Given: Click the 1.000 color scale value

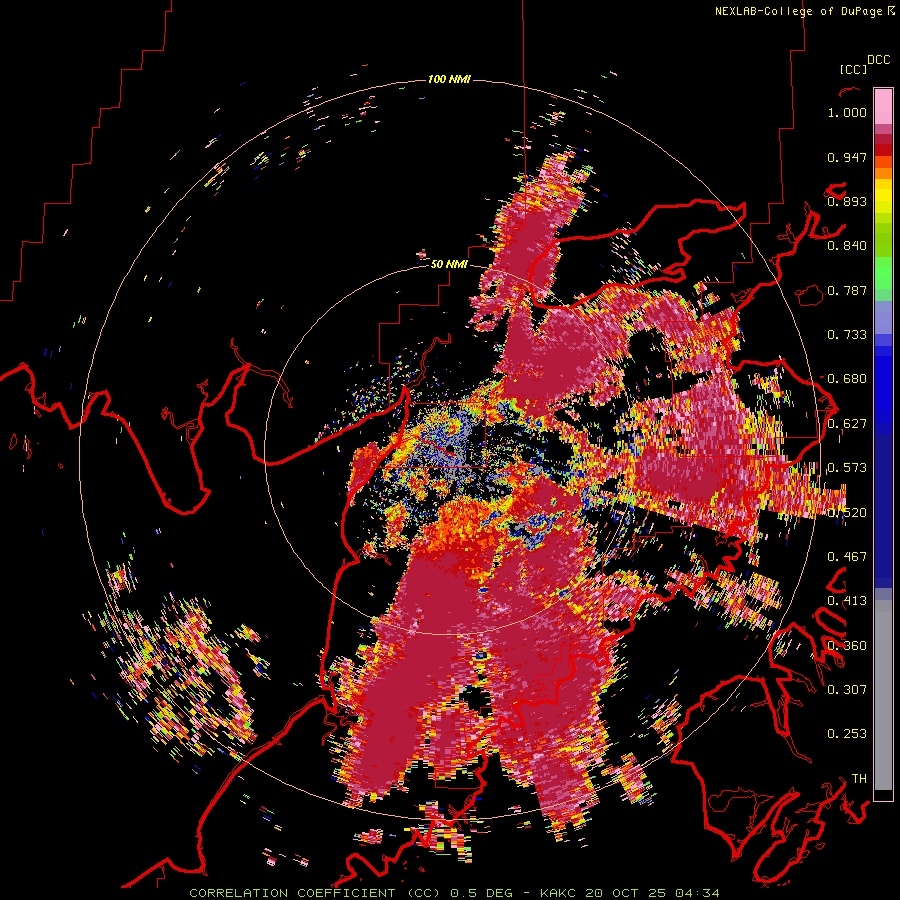Looking at the screenshot, I should (847, 112).
